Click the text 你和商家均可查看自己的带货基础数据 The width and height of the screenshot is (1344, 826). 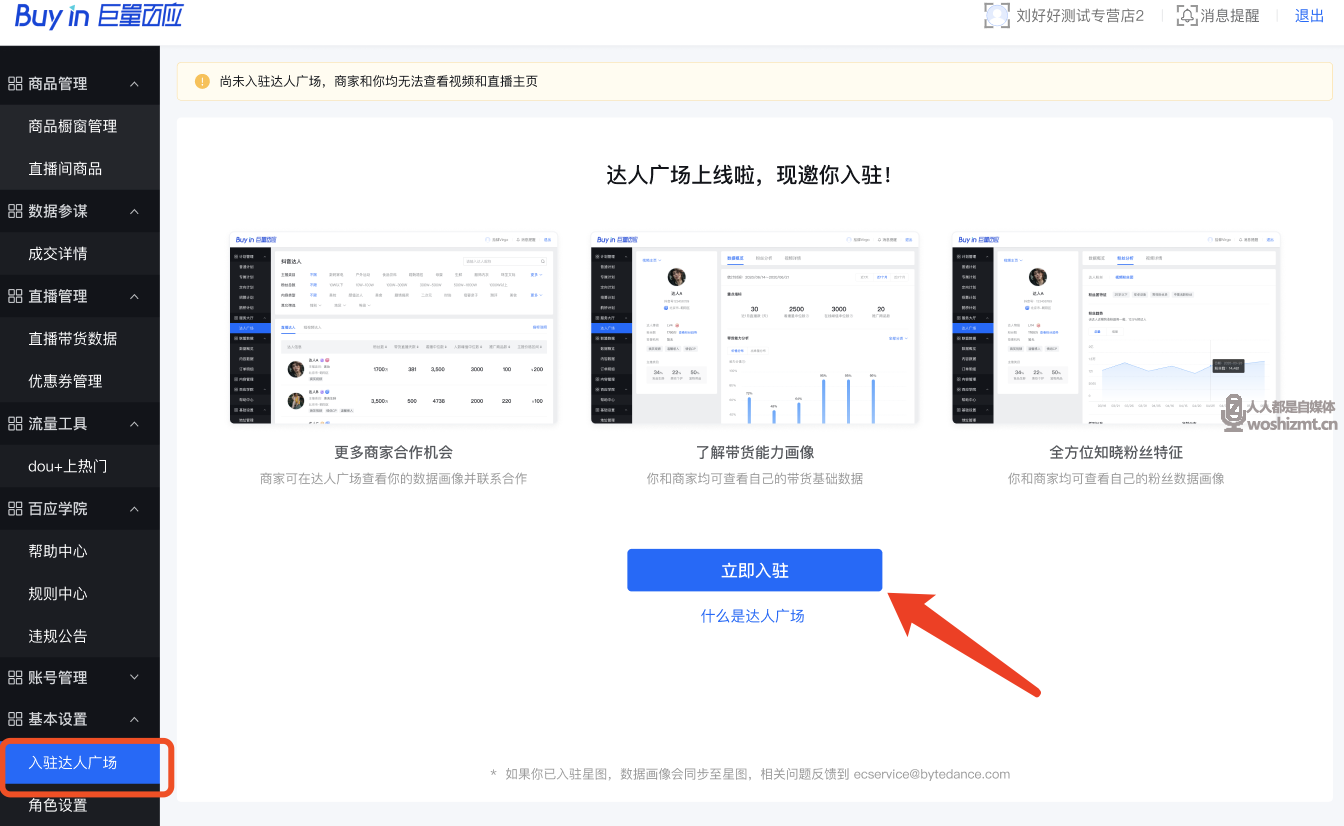pos(755,479)
